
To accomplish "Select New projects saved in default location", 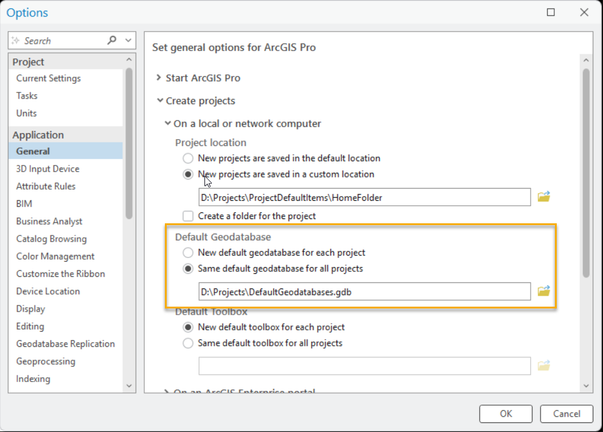I will coord(188,158).
